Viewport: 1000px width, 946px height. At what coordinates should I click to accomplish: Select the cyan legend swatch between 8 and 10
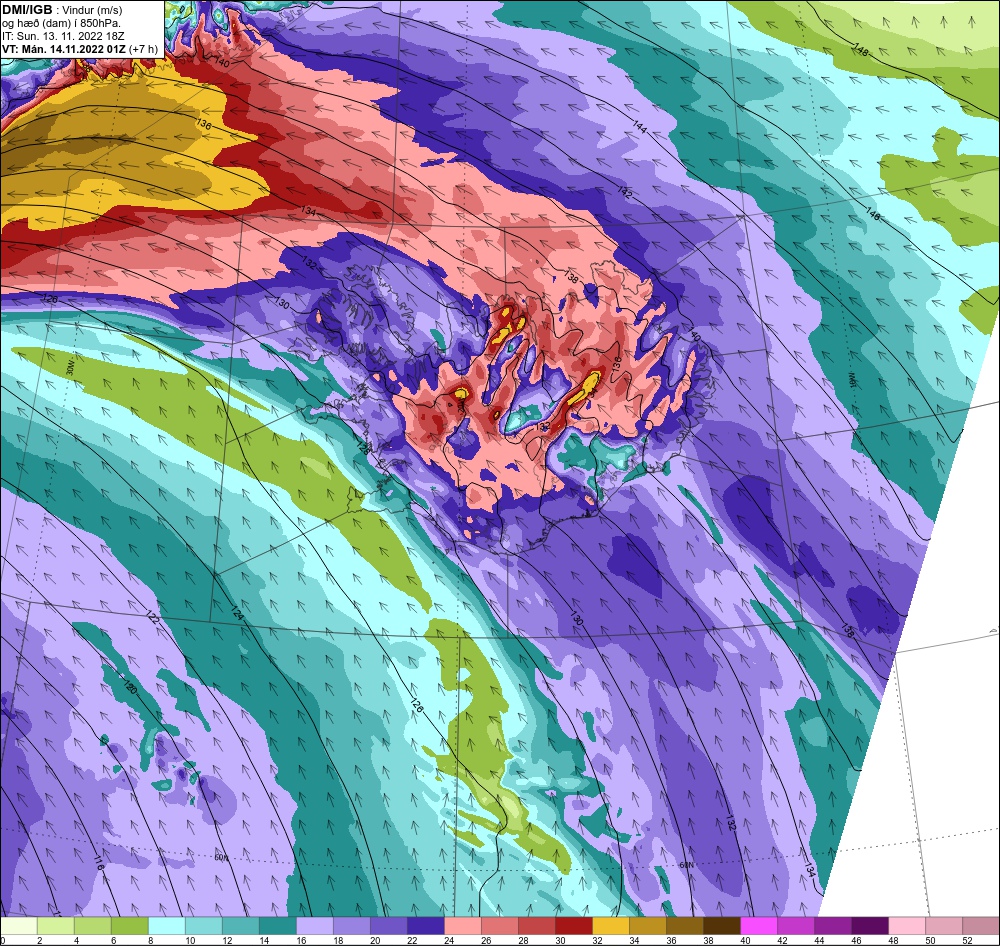167,926
